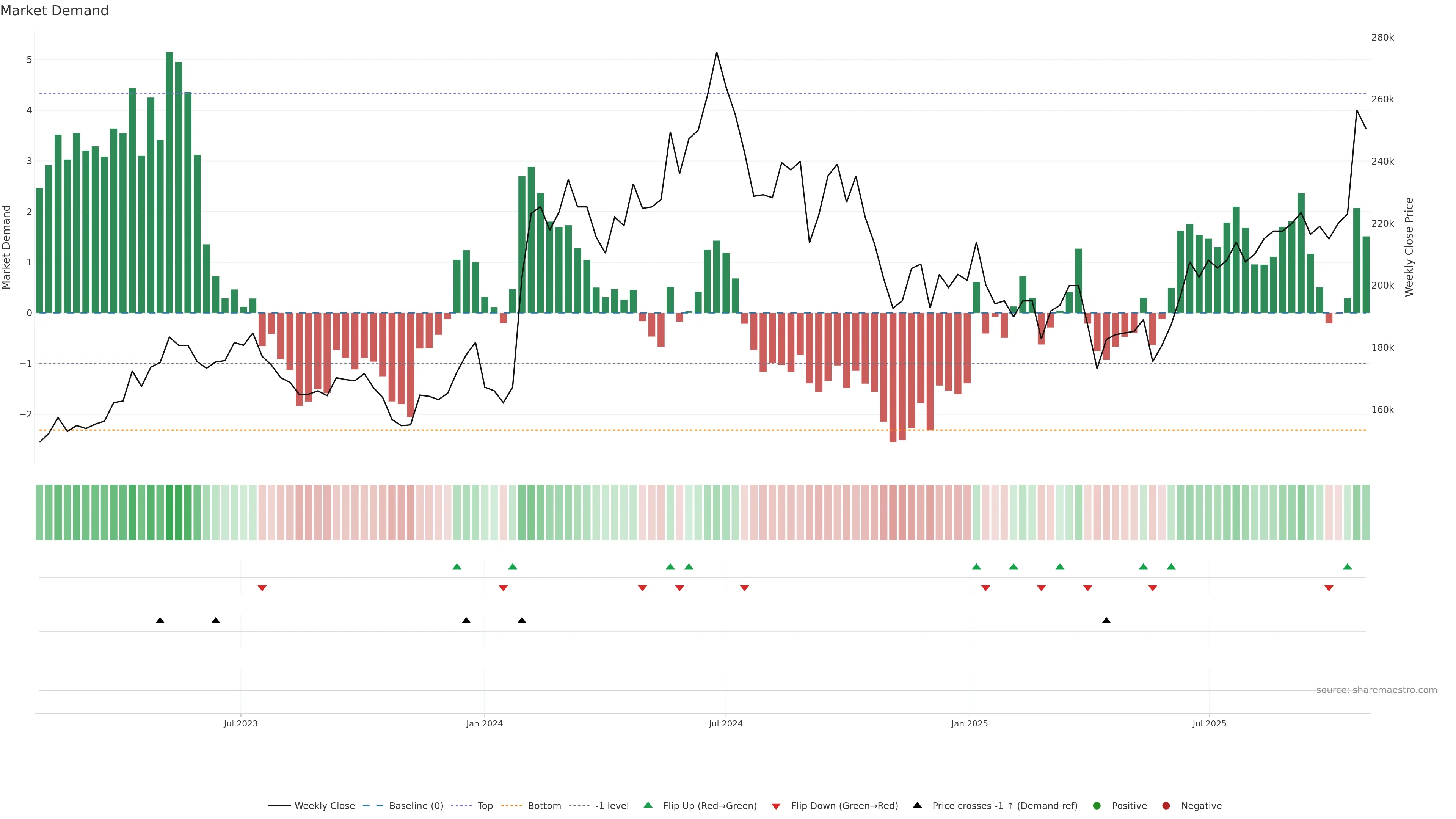Click the source: sharemaestro.com text
Screen dimensions: 1456x819
point(1376,690)
